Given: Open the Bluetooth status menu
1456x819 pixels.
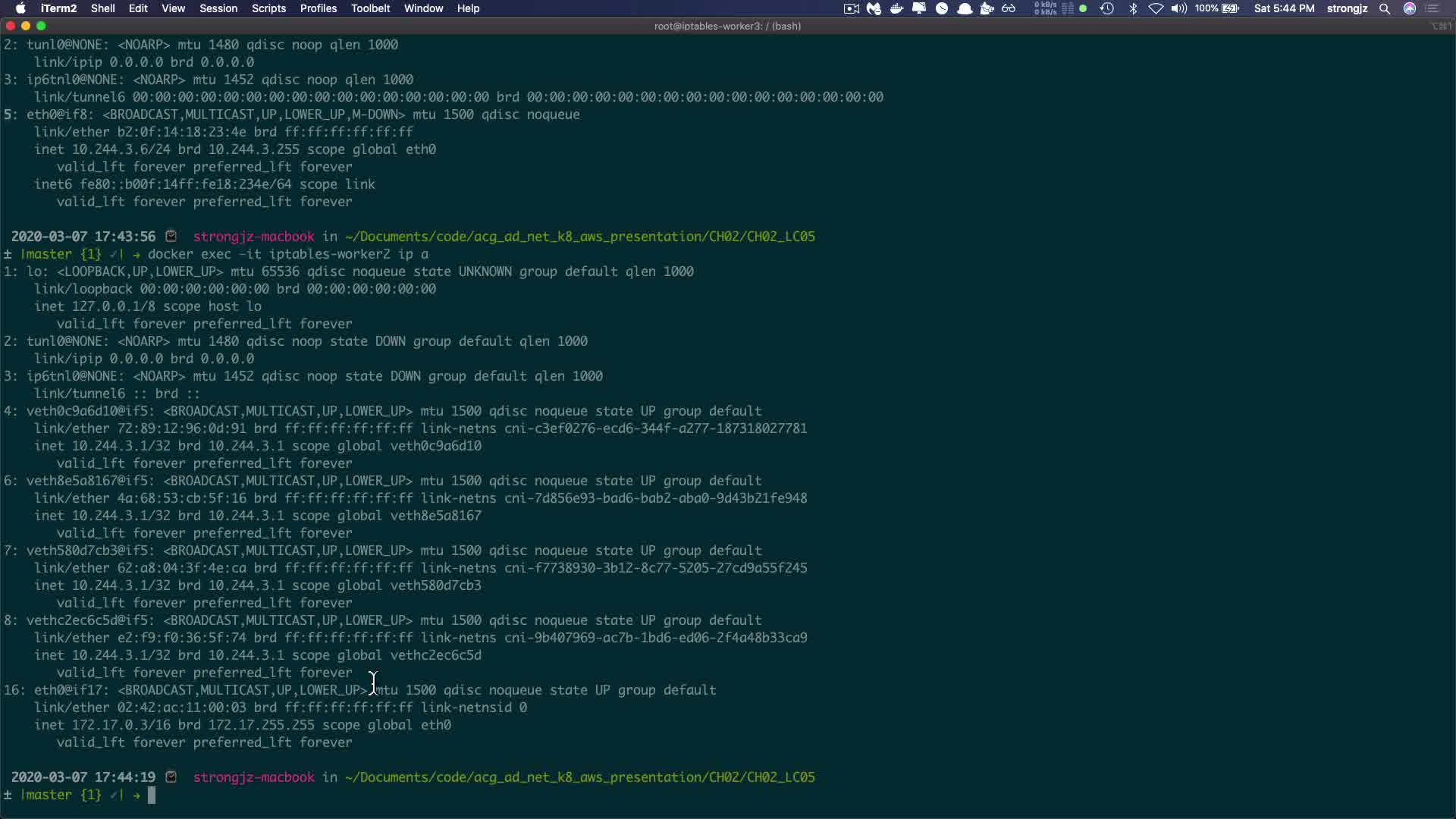Looking at the screenshot, I should [x=1133, y=8].
